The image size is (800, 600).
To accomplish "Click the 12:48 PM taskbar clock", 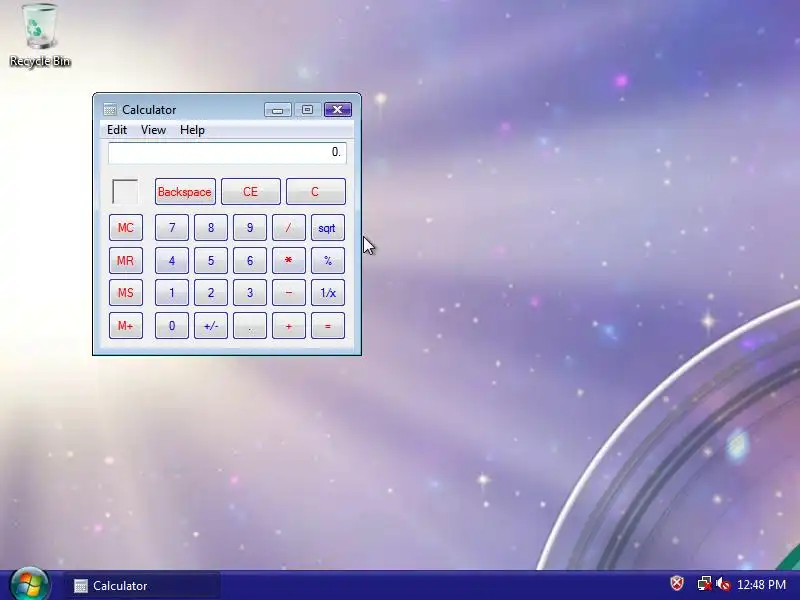I will pyautogui.click(x=761, y=584).
